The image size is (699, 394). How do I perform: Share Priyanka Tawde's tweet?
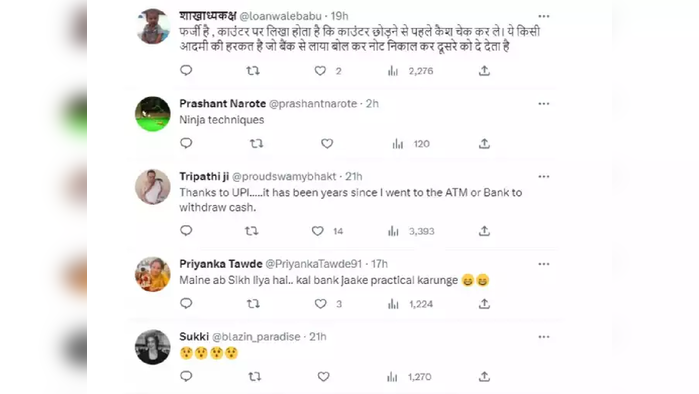click(484, 304)
